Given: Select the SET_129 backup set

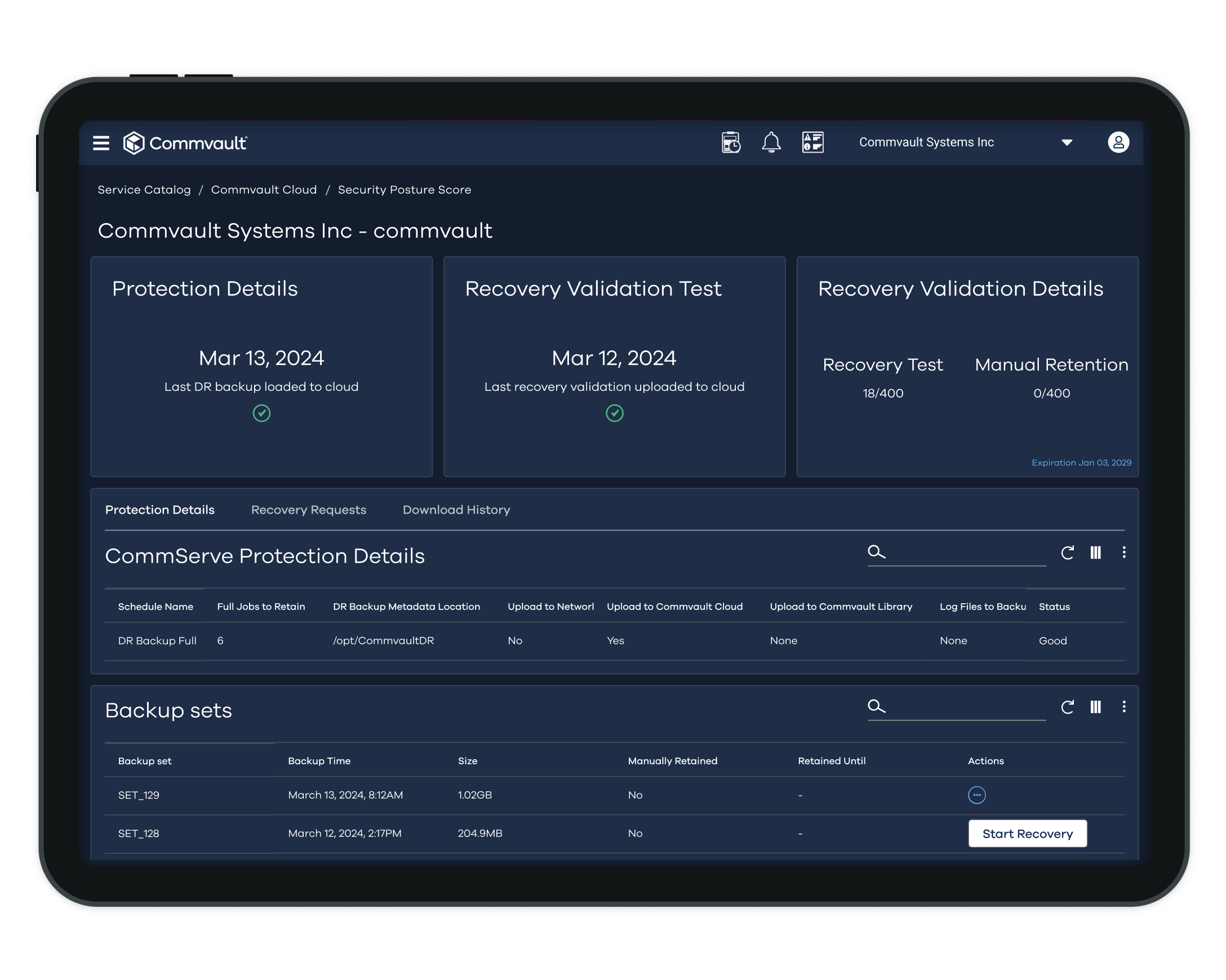Looking at the screenshot, I should (138, 795).
